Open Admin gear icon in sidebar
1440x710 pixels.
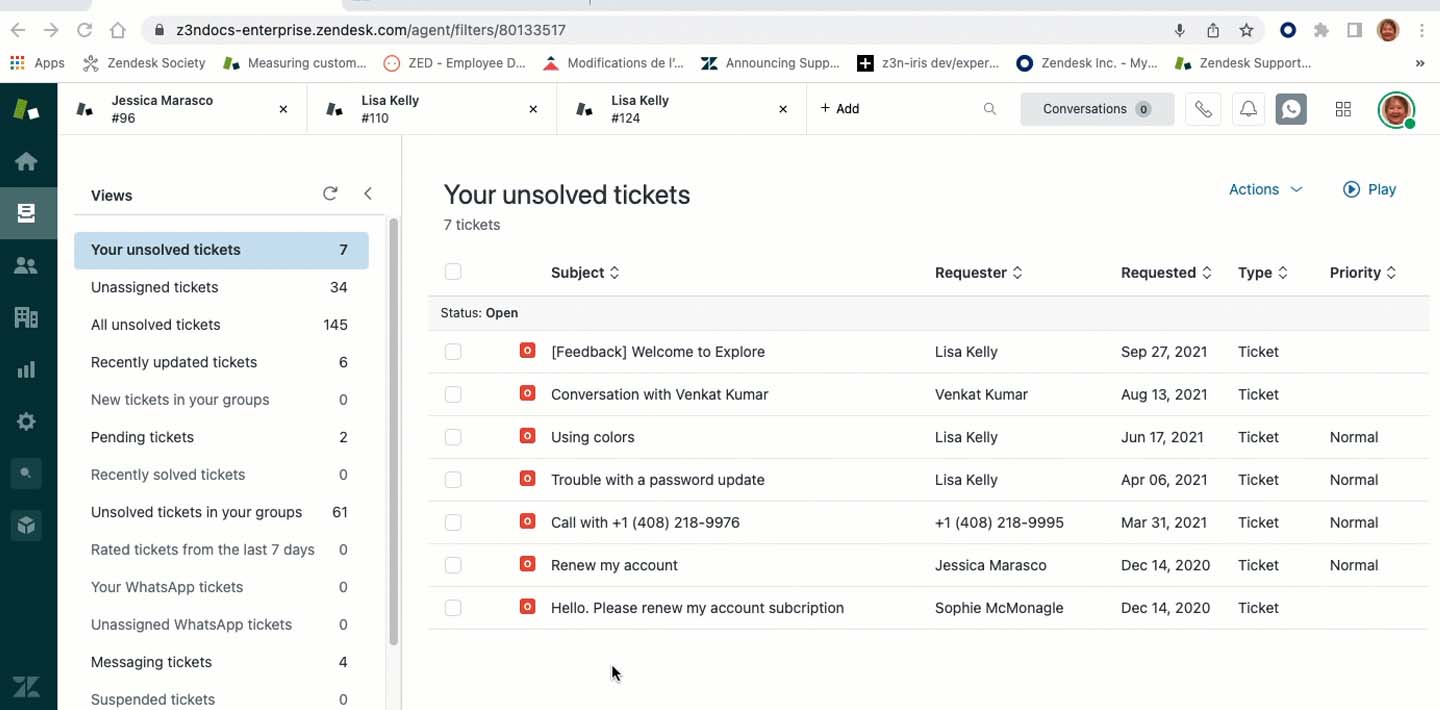click(26, 421)
